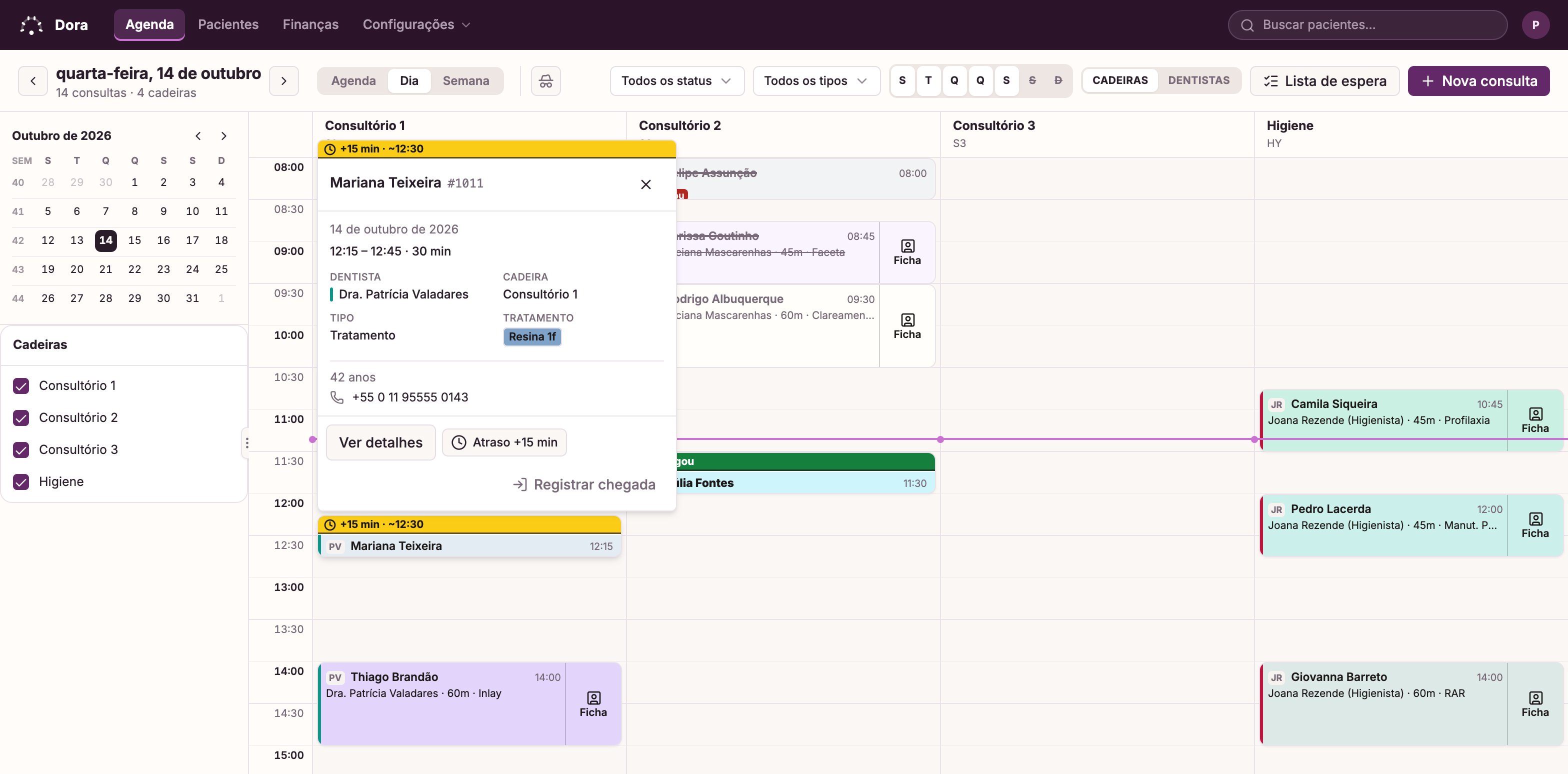
Task: Go to previous day arrow
Action: pyautogui.click(x=33, y=81)
